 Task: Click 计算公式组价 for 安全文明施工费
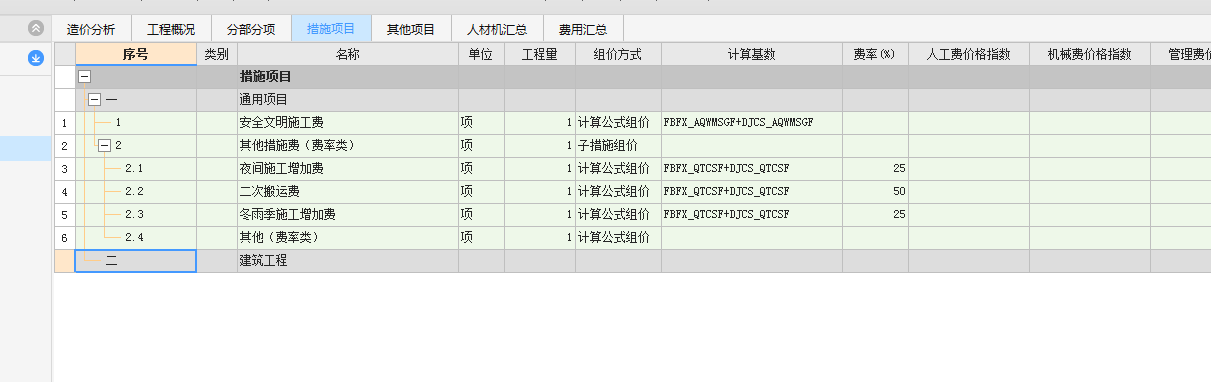(618, 122)
